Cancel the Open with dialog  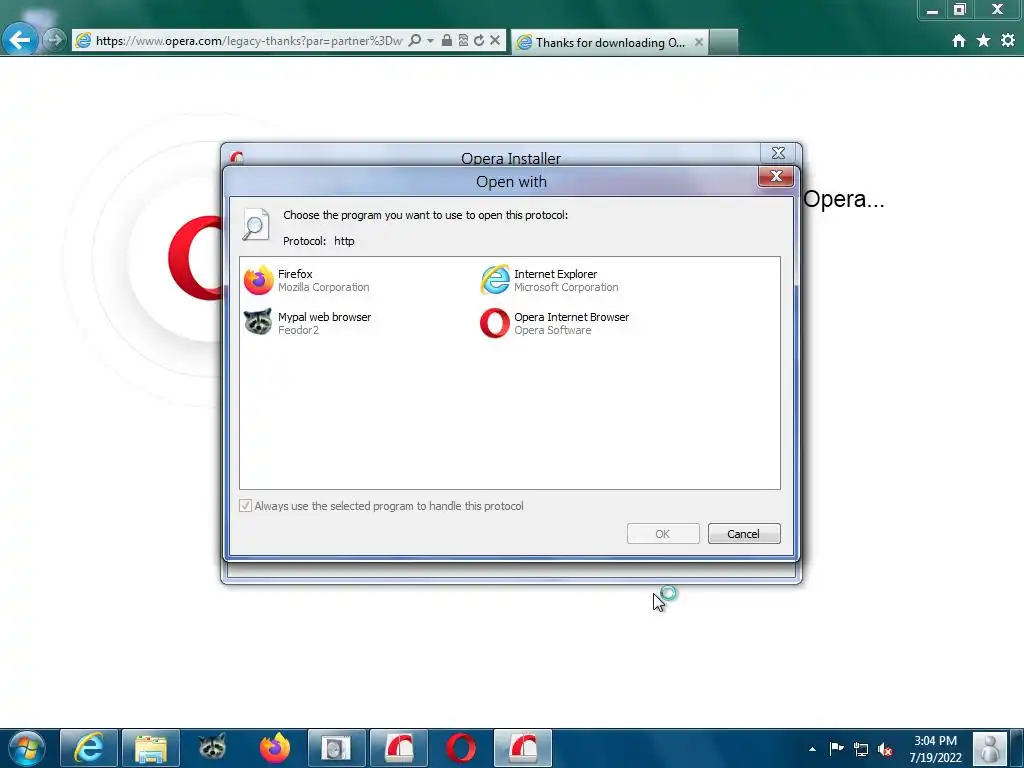[x=744, y=534]
